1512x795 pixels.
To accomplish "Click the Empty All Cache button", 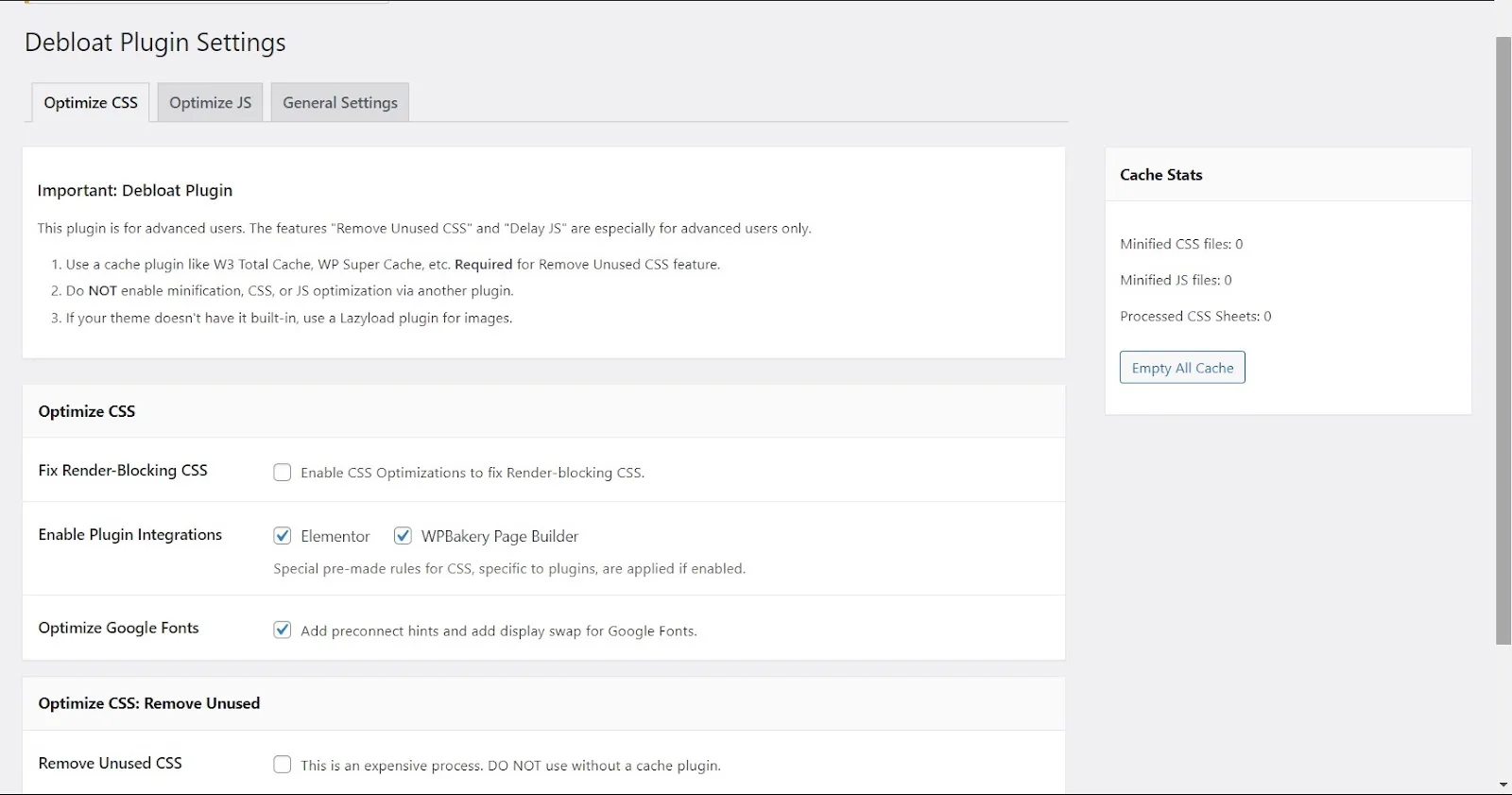I will pyautogui.click(x=1182, y=368).
